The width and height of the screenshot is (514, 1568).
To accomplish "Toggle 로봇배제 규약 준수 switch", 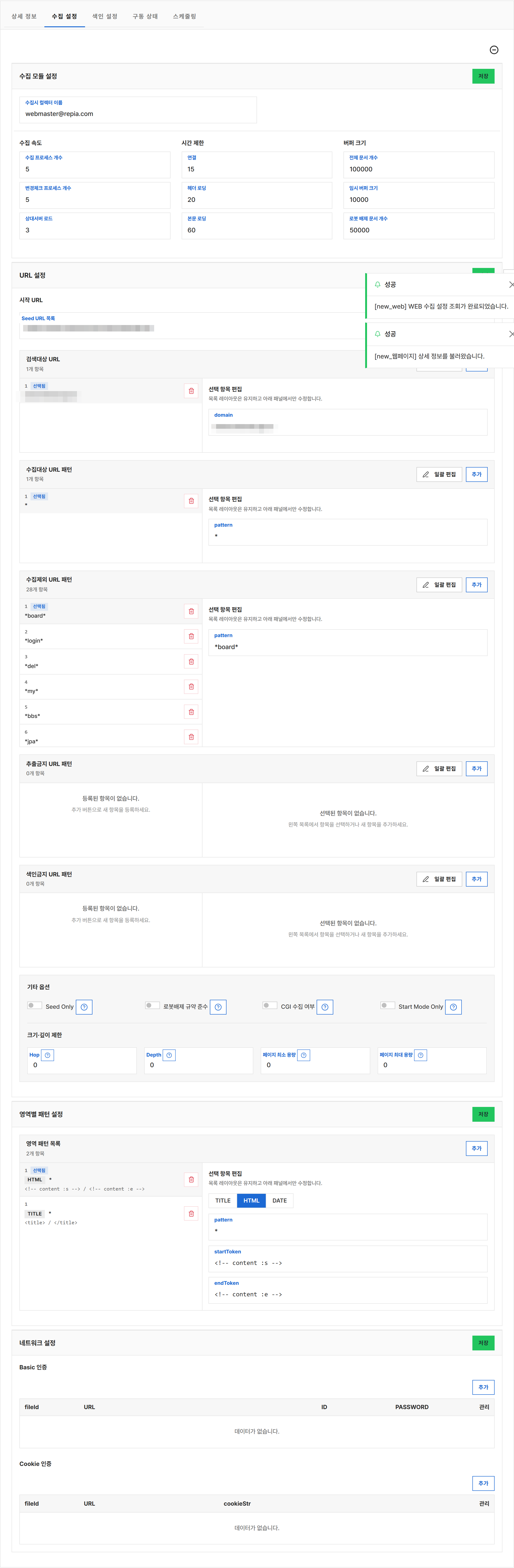I will click(152, 1005).
